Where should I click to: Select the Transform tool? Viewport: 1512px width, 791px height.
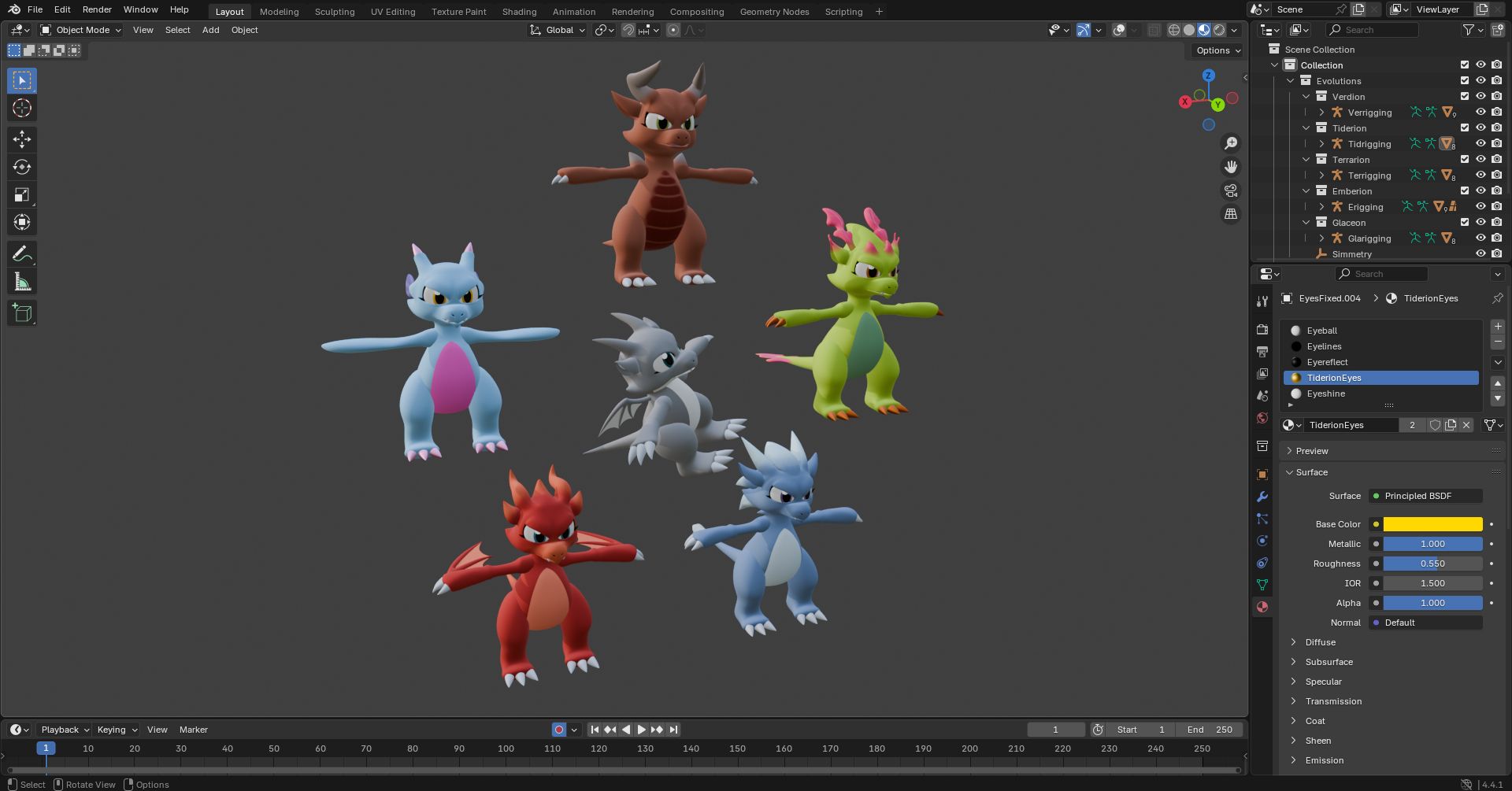coord(22,222)
